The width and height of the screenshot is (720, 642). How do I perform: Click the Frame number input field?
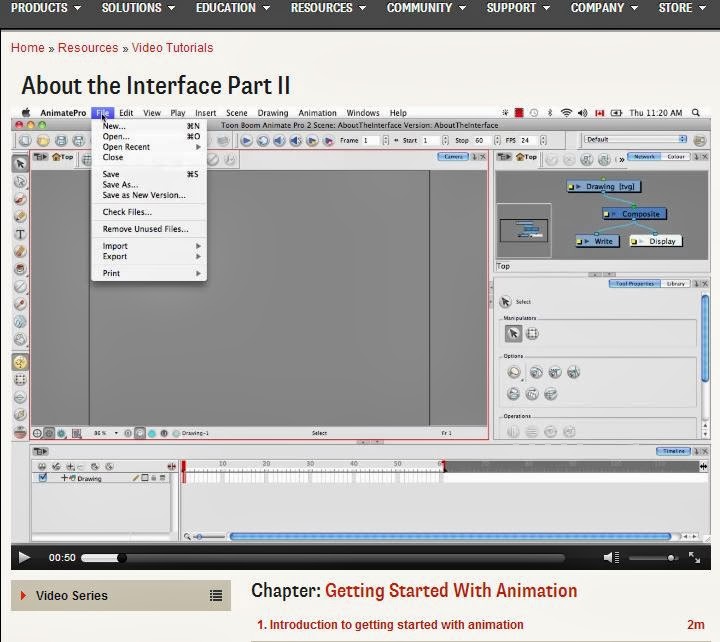click(x=371, y=141)
